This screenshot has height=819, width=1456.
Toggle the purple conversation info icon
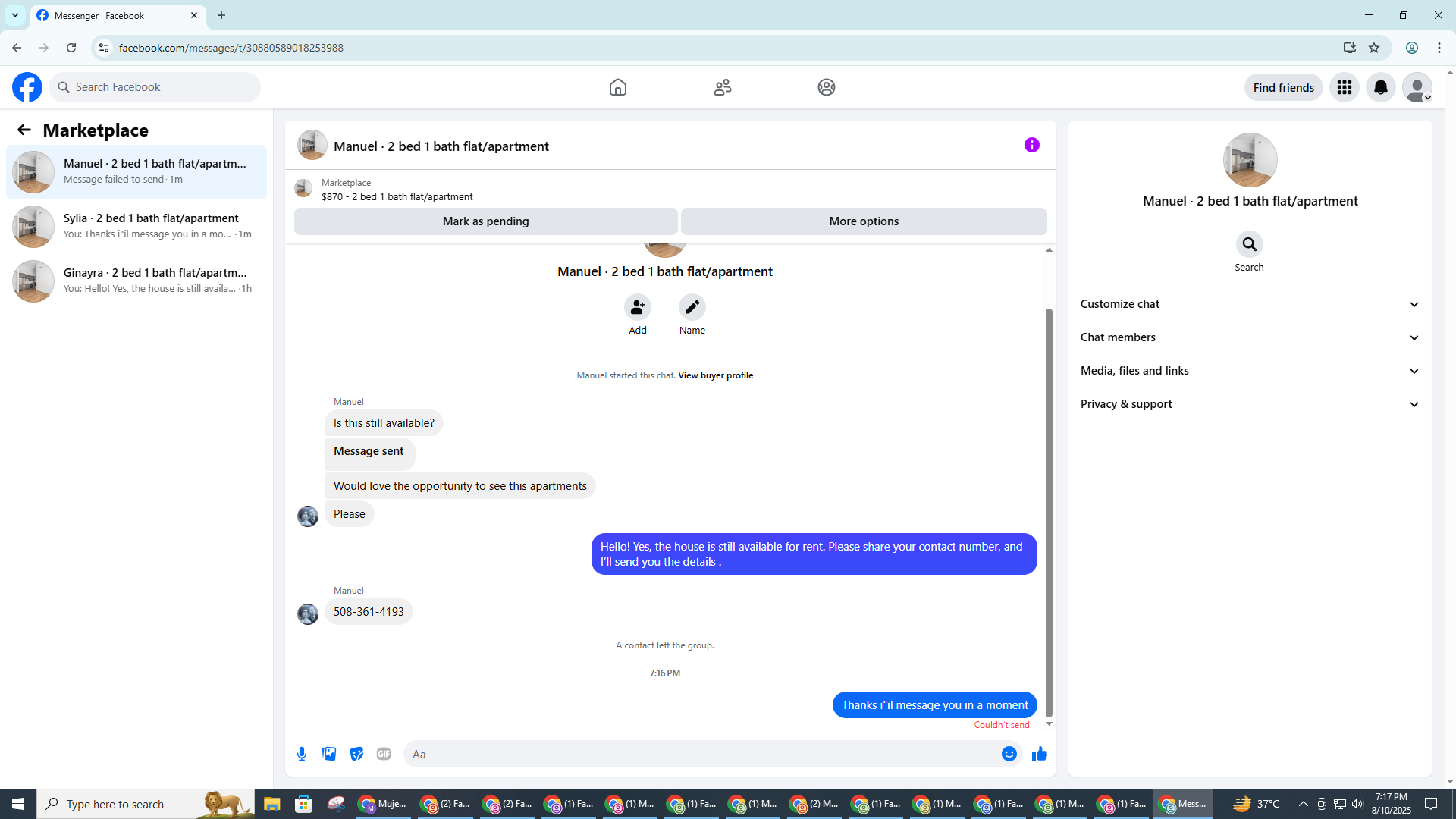1031,145
